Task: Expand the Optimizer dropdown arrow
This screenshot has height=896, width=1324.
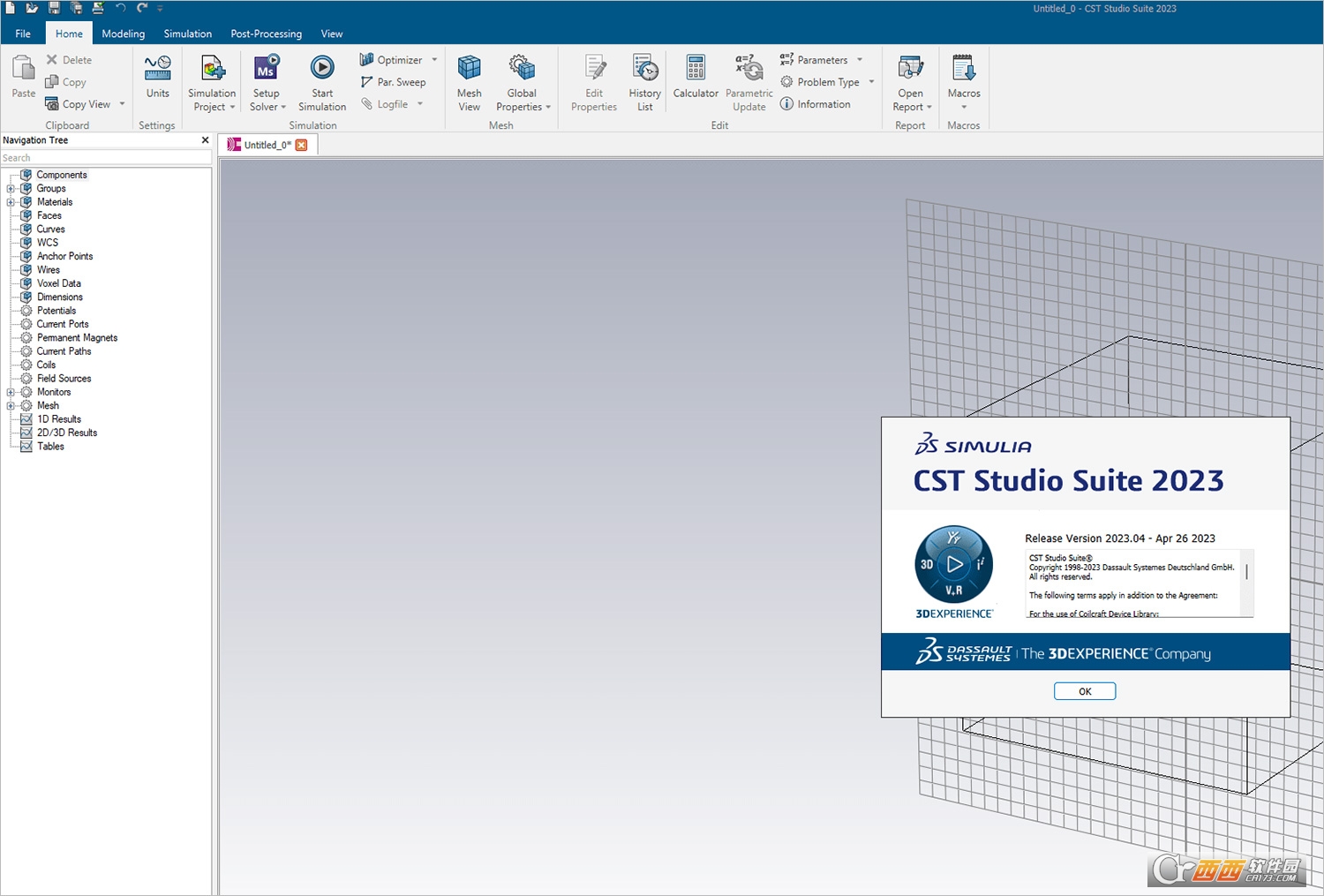Action: (x=434, y=60)
